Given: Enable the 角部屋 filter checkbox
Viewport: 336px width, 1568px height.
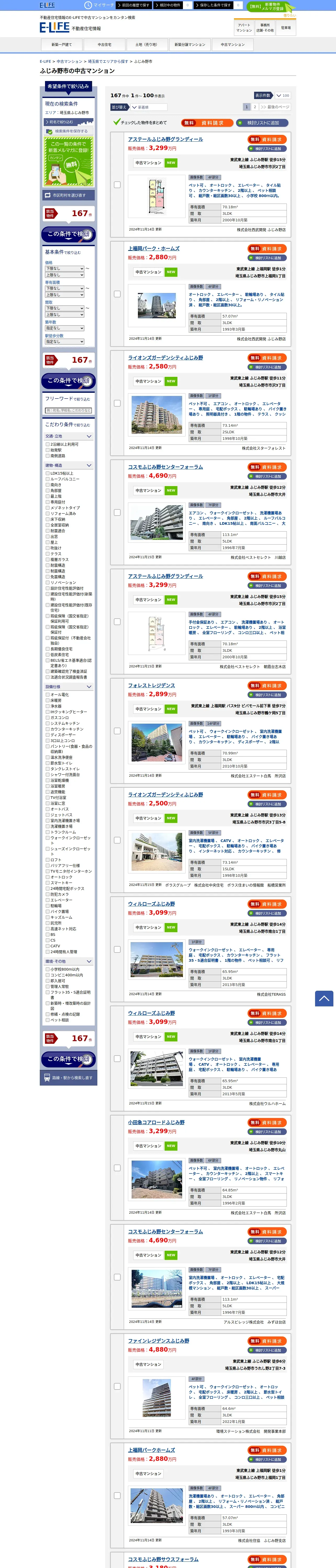Looking at the screenshot, I should tap(48, 491).
